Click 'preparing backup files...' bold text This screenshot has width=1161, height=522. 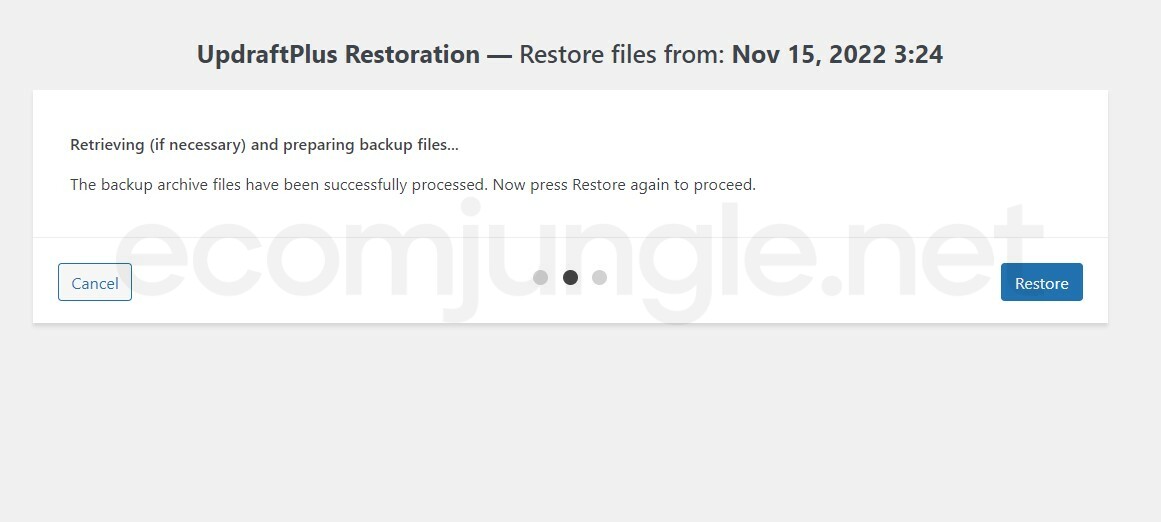(x=371, y=145)
